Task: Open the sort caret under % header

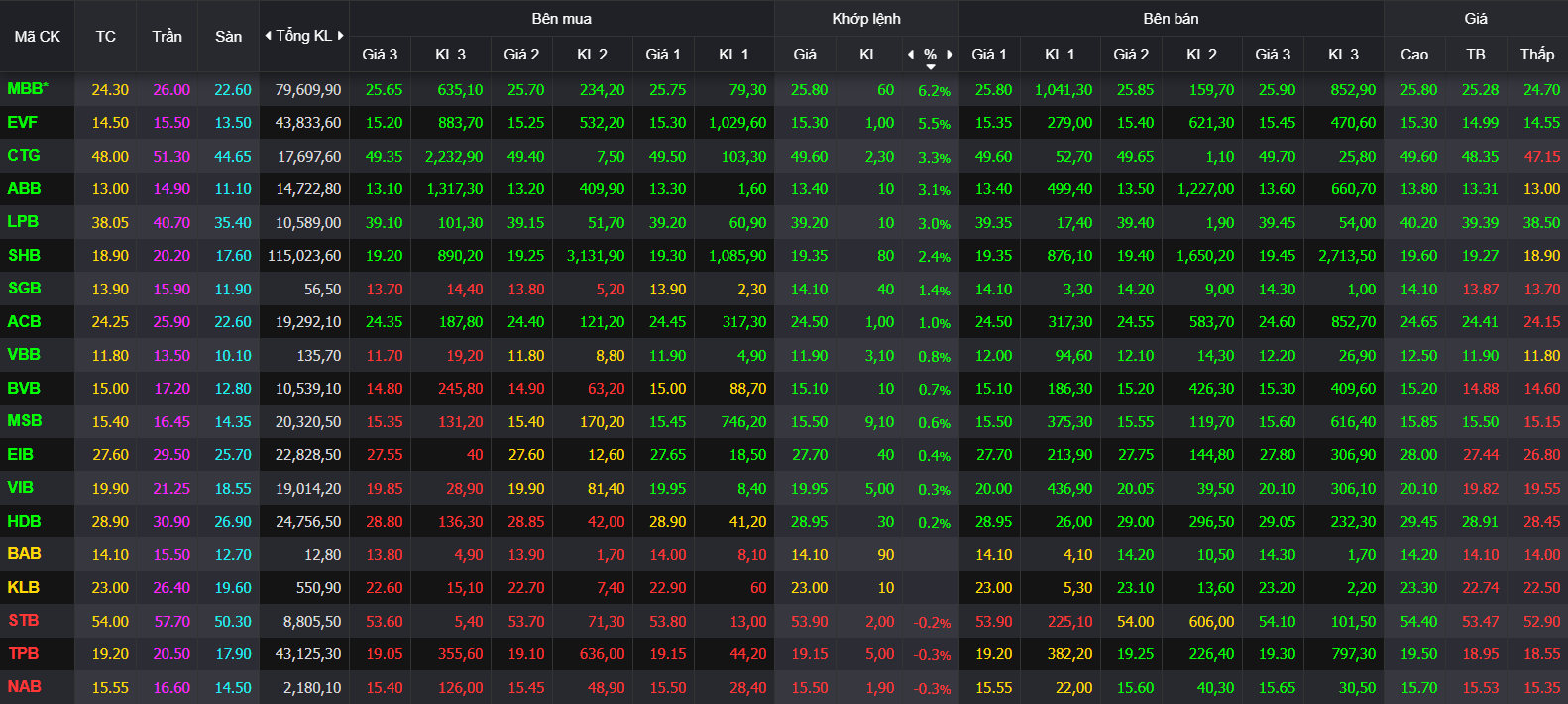Action: coord(930,67)
